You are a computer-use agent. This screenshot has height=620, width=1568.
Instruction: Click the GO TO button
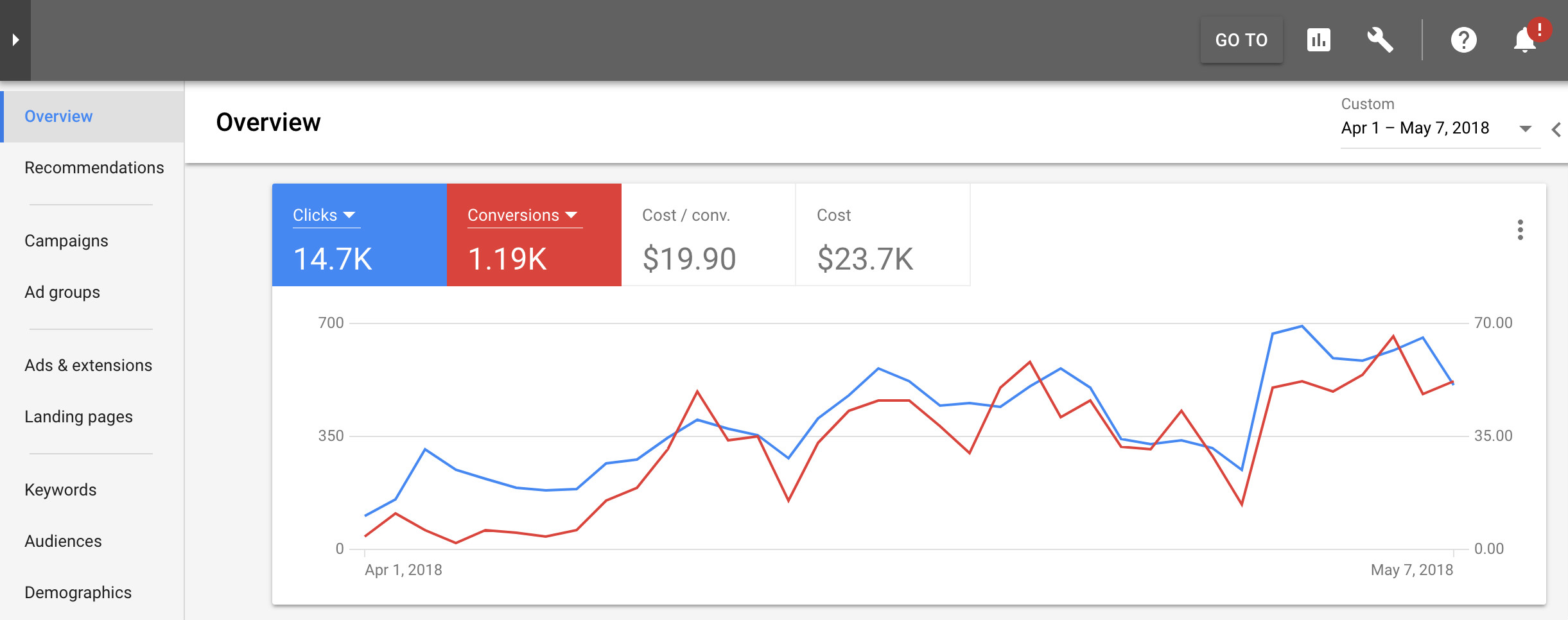point(1241,40)
